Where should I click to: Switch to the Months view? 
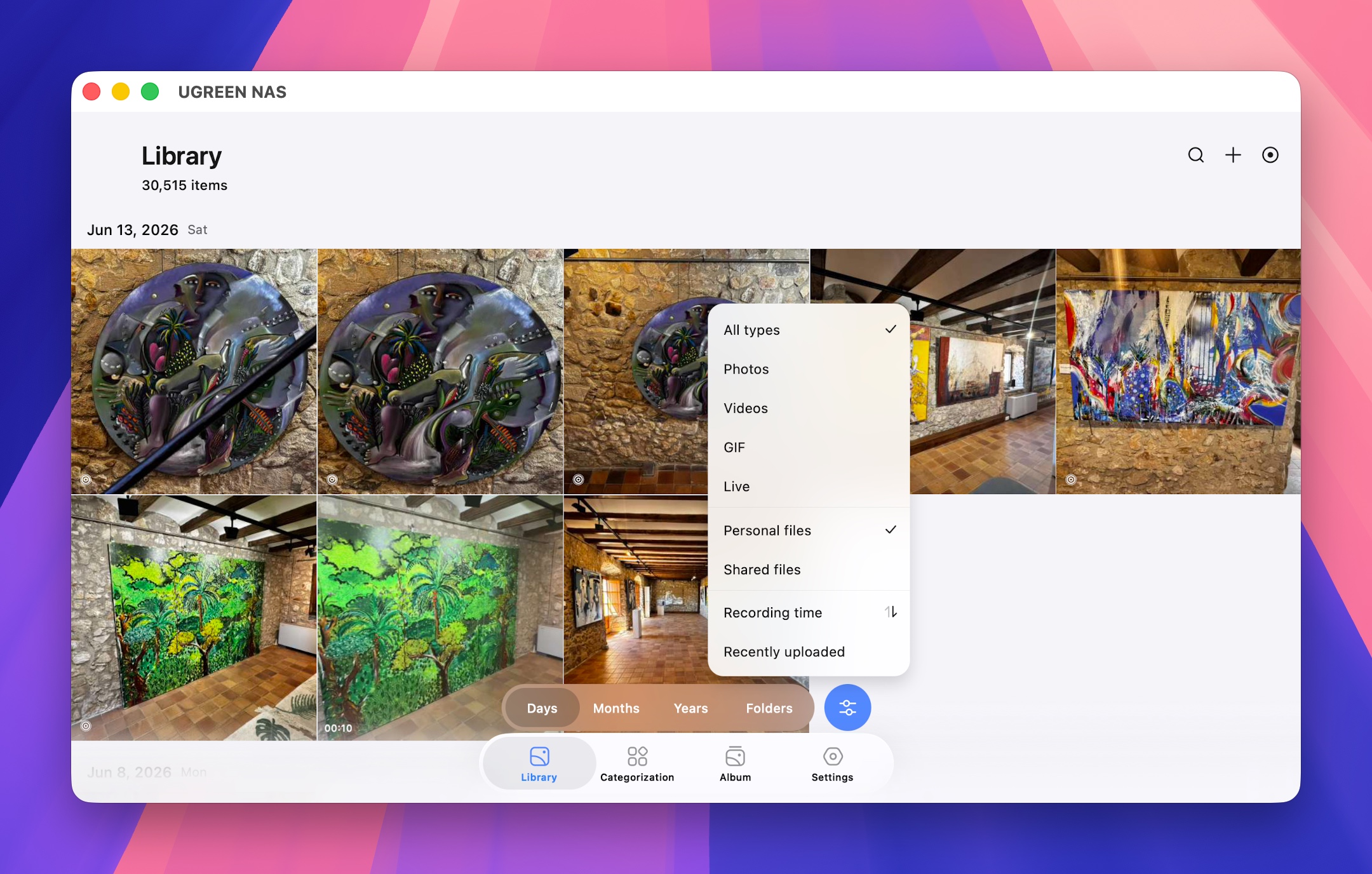(616, 708)
